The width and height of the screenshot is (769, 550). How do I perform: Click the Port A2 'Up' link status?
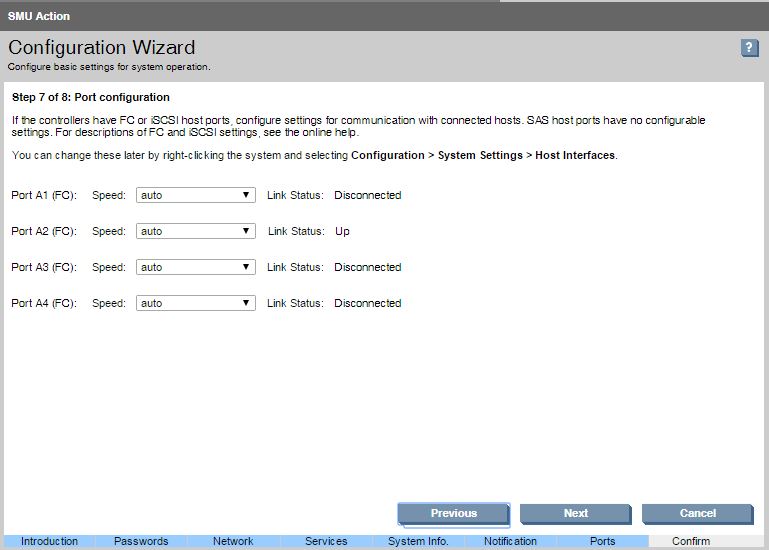[342, 231]
